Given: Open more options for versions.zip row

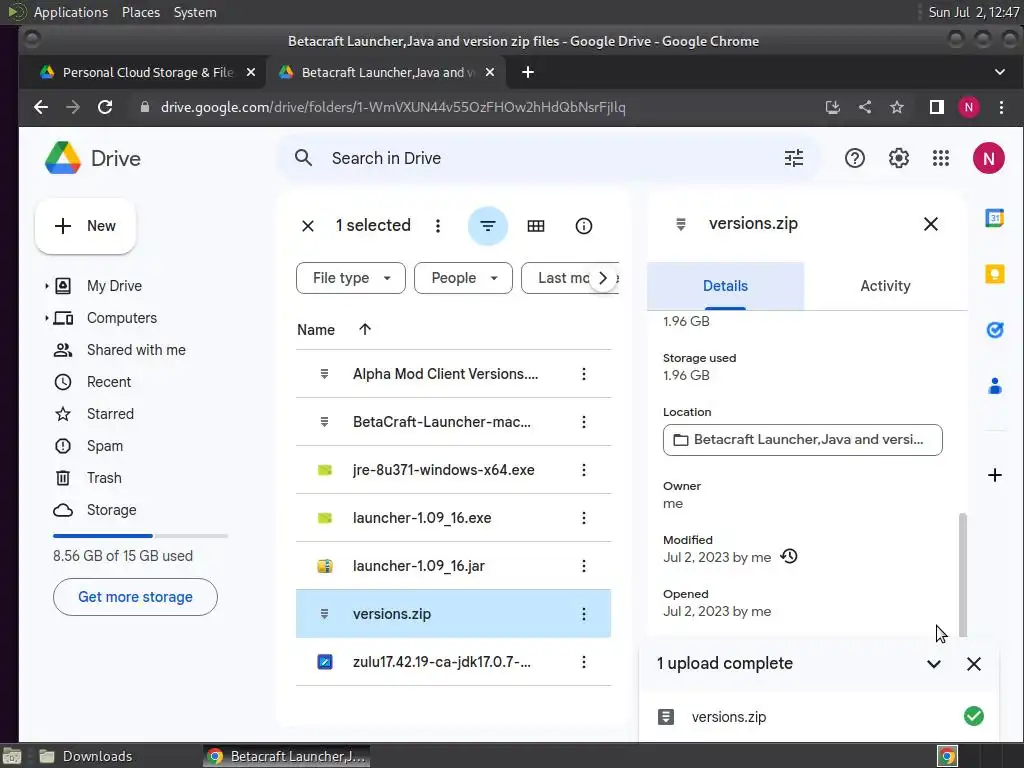Looking at the screenshot, I should point(584,614).
